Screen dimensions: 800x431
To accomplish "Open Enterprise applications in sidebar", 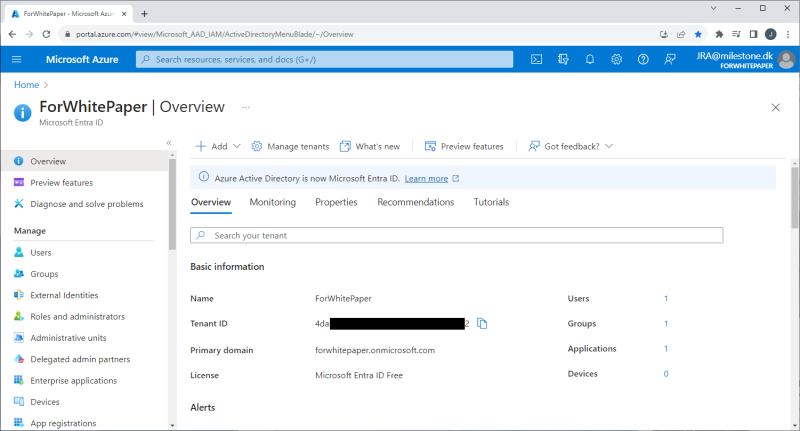I will click(x=73, y=380).
